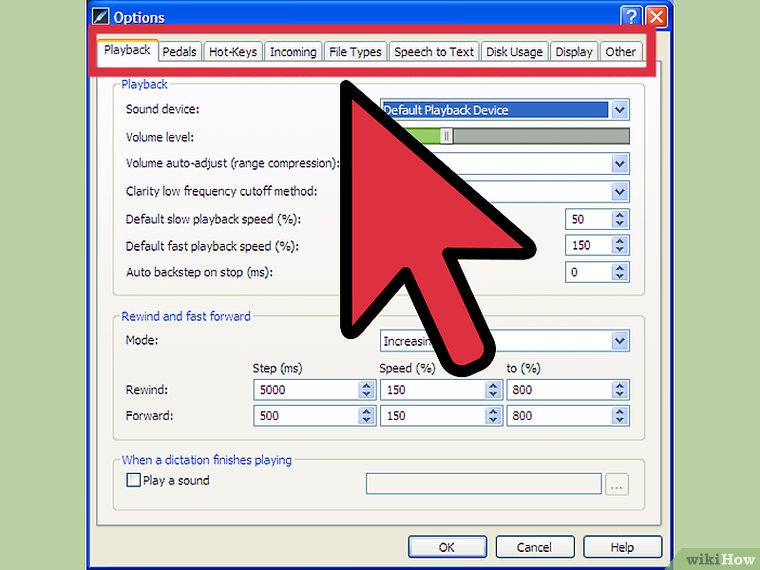Click the default slow playback speed stepper

point(620,219)
